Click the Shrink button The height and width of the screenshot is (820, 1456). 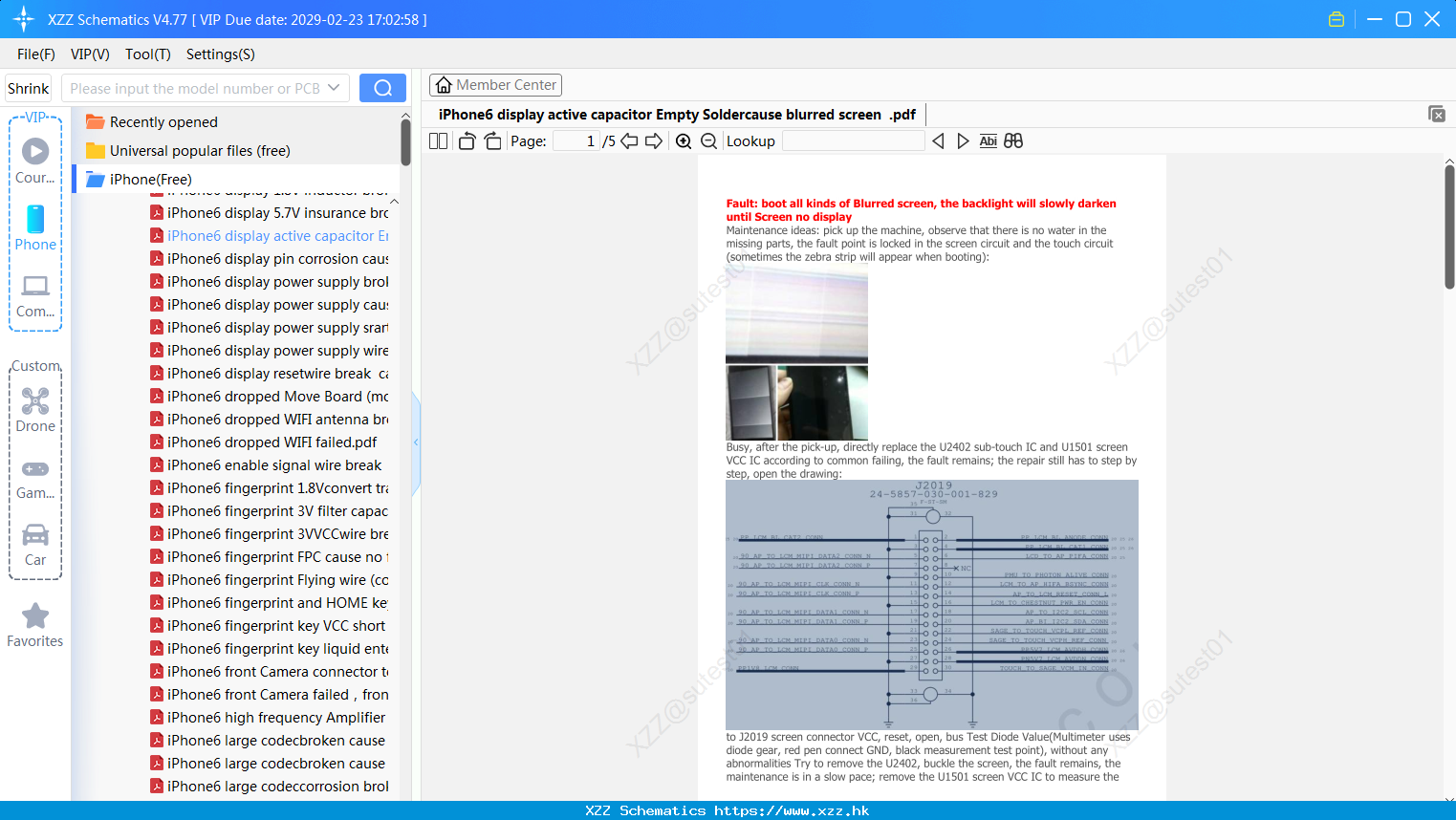pos(29,88)
